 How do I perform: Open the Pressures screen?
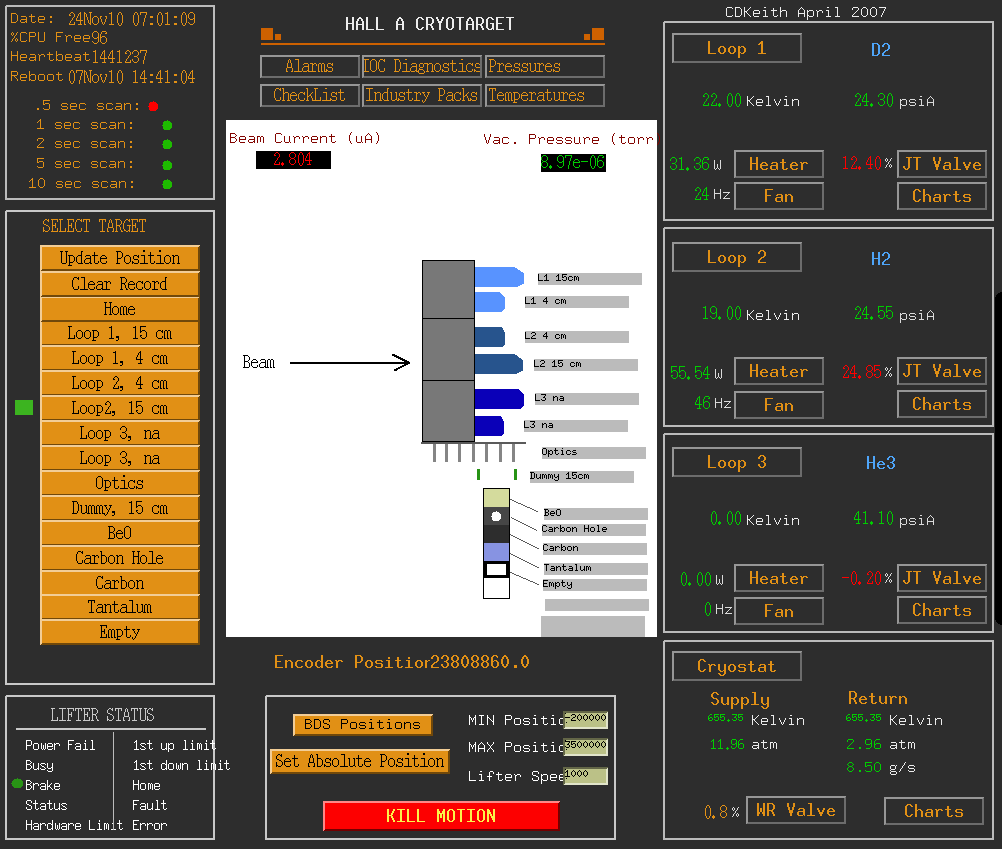[544, 66]
